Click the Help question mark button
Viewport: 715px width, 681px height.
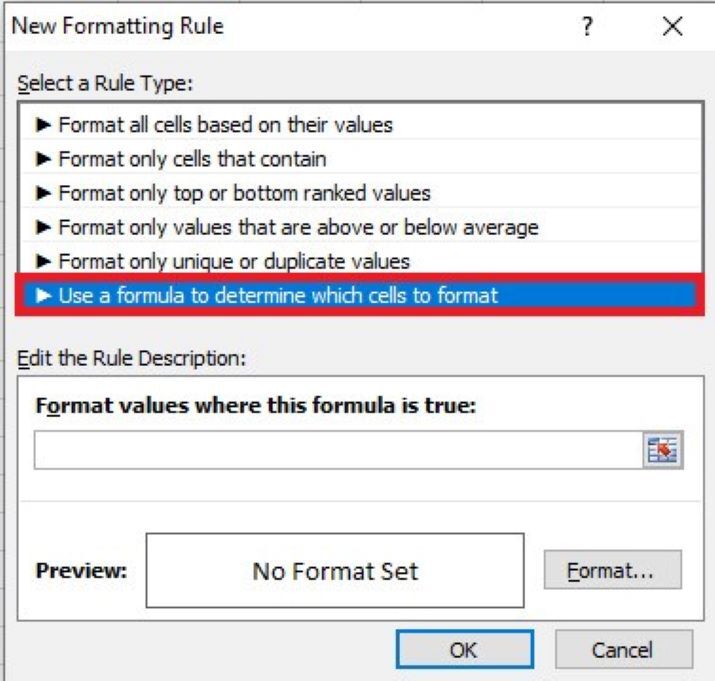click(x=589, y=27)
